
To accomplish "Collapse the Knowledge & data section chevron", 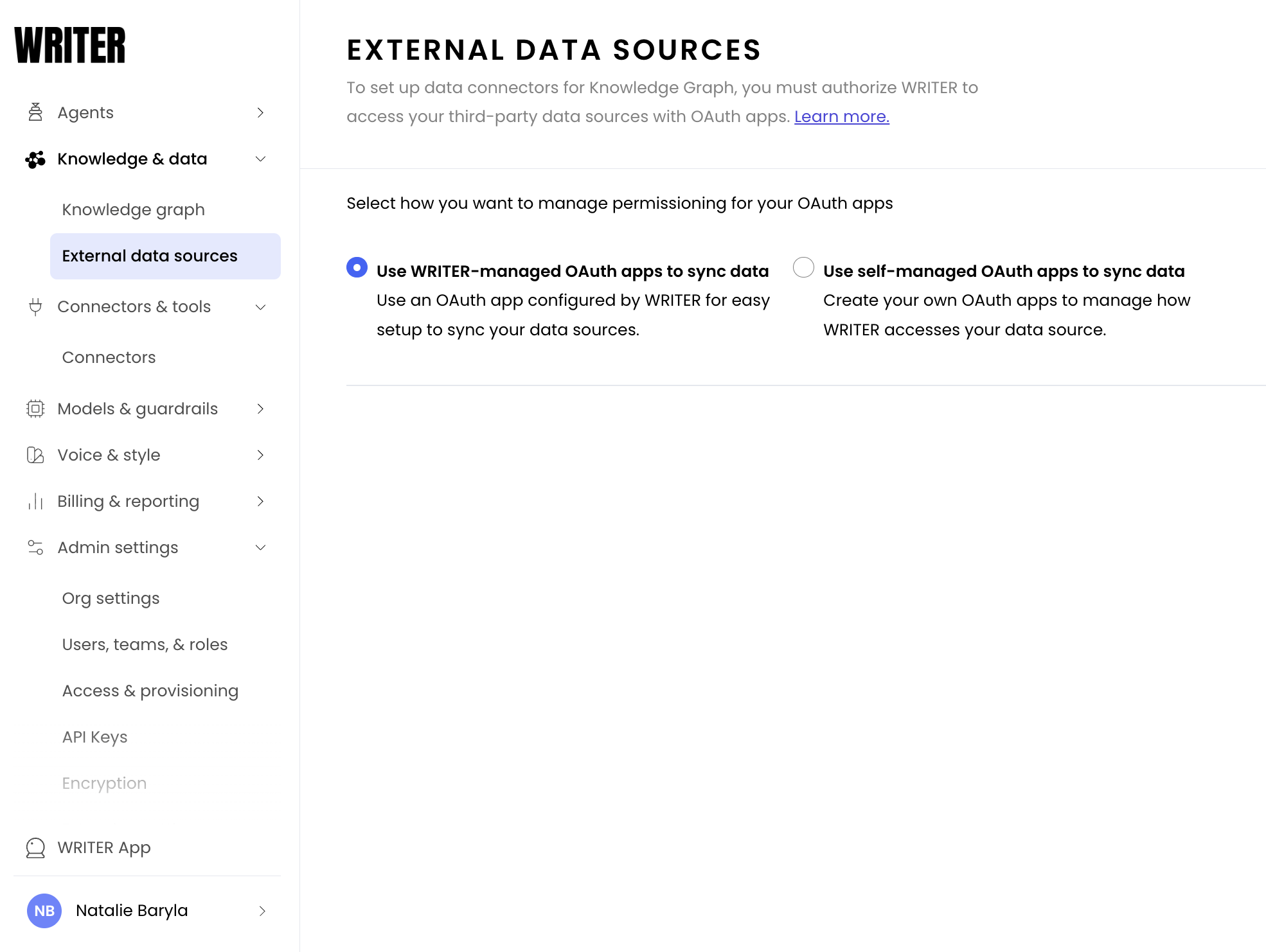I will (x=260, y=159).
